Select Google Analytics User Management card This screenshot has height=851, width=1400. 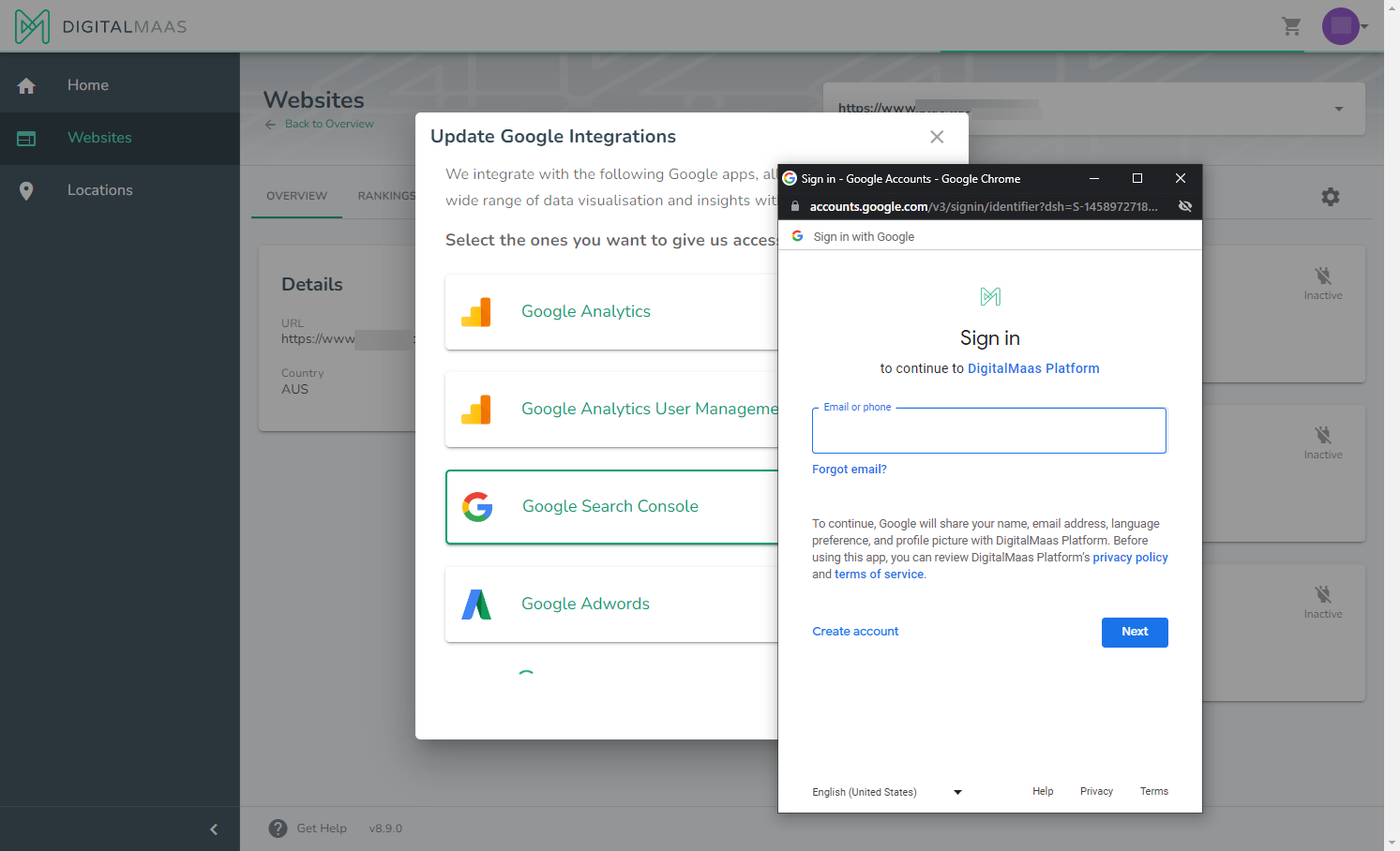pos(611,410)
